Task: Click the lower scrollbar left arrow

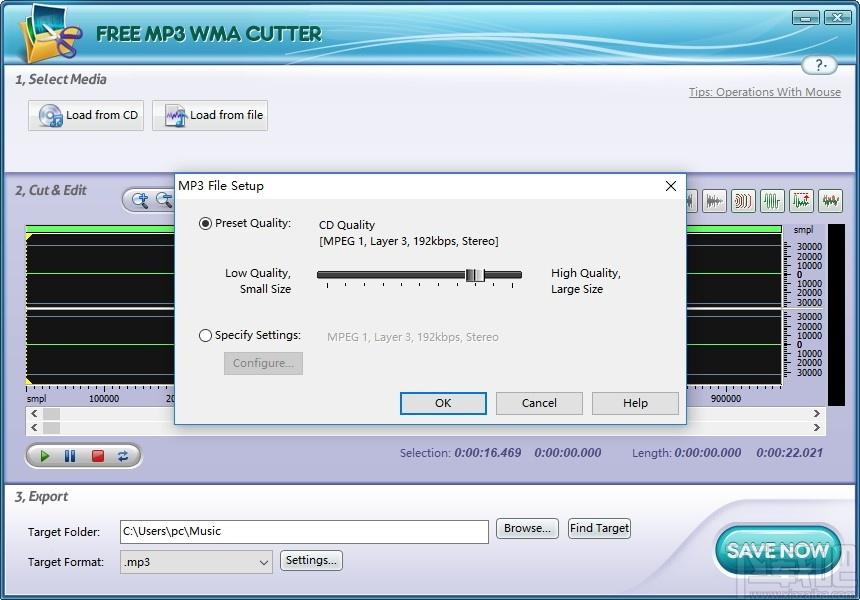Action: pyautogui.click(x=35, y=427)
